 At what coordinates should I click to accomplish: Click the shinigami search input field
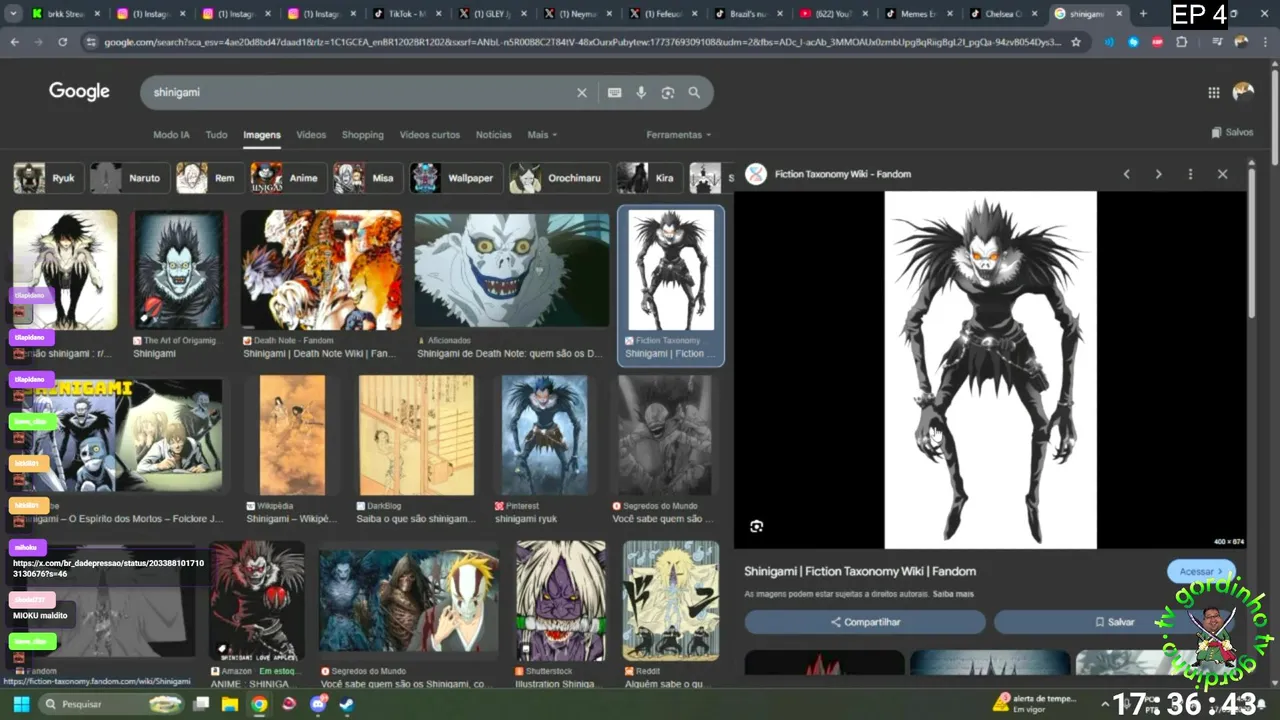click(x=360, y=92)
